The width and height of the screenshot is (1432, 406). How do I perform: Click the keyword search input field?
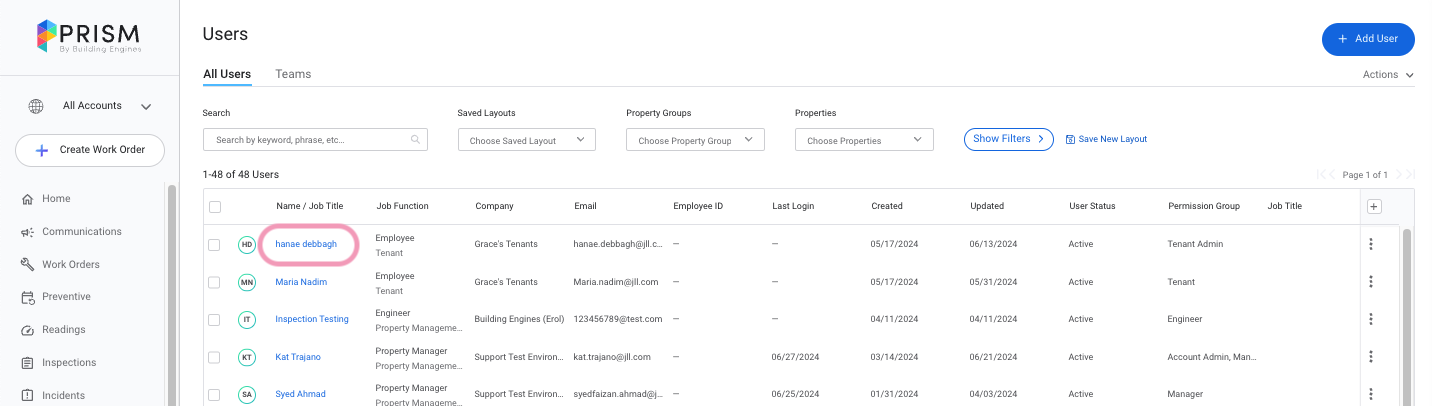click(x=312, y=140)
